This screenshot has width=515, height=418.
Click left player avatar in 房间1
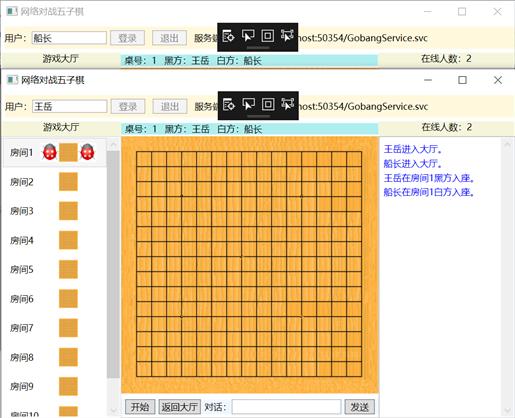(x=50, y=152)
